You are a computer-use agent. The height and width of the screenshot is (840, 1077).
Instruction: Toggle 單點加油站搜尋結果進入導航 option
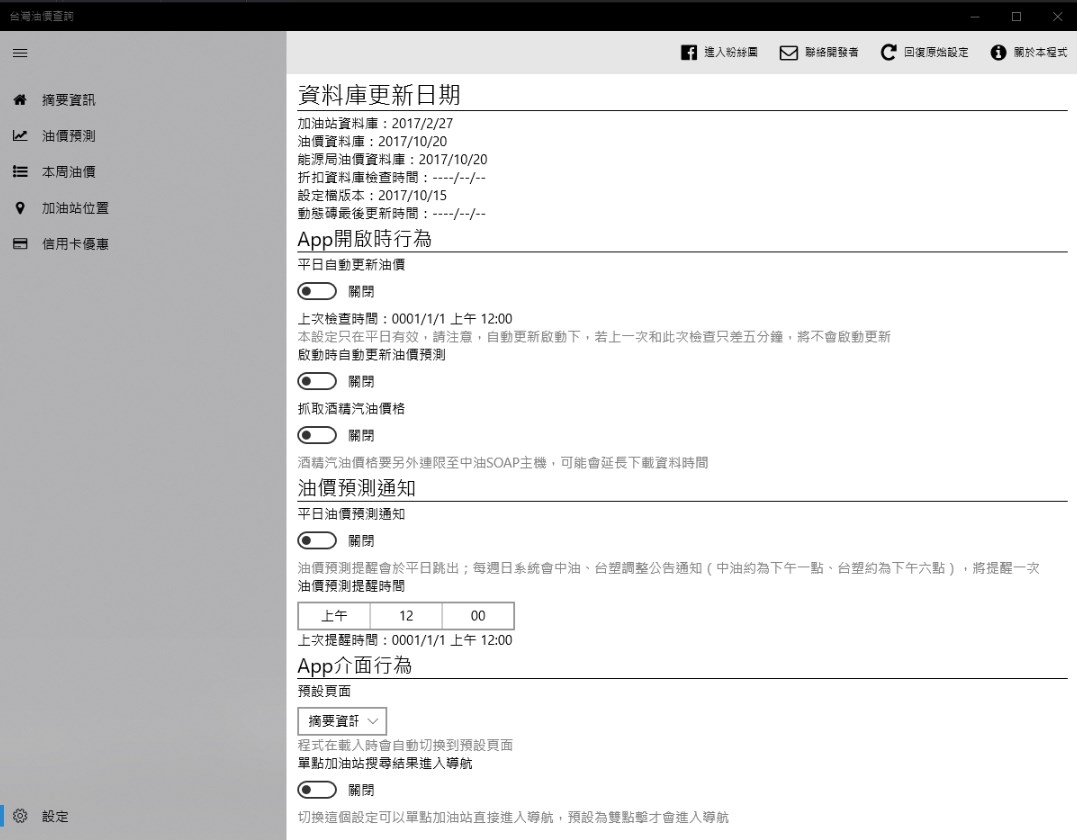click(317, 789)
